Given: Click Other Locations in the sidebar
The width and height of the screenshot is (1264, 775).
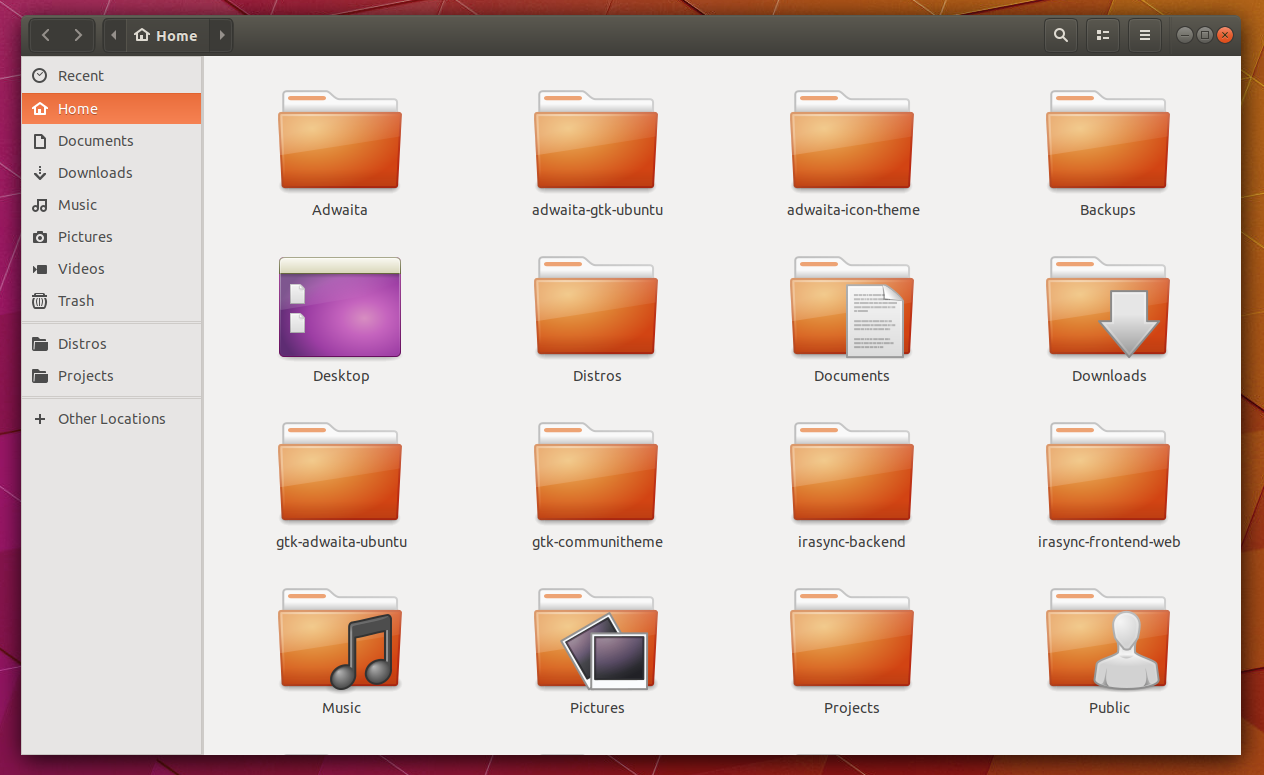Looking at the screenshot, I should pyautogui.click(x=111, y=419).
